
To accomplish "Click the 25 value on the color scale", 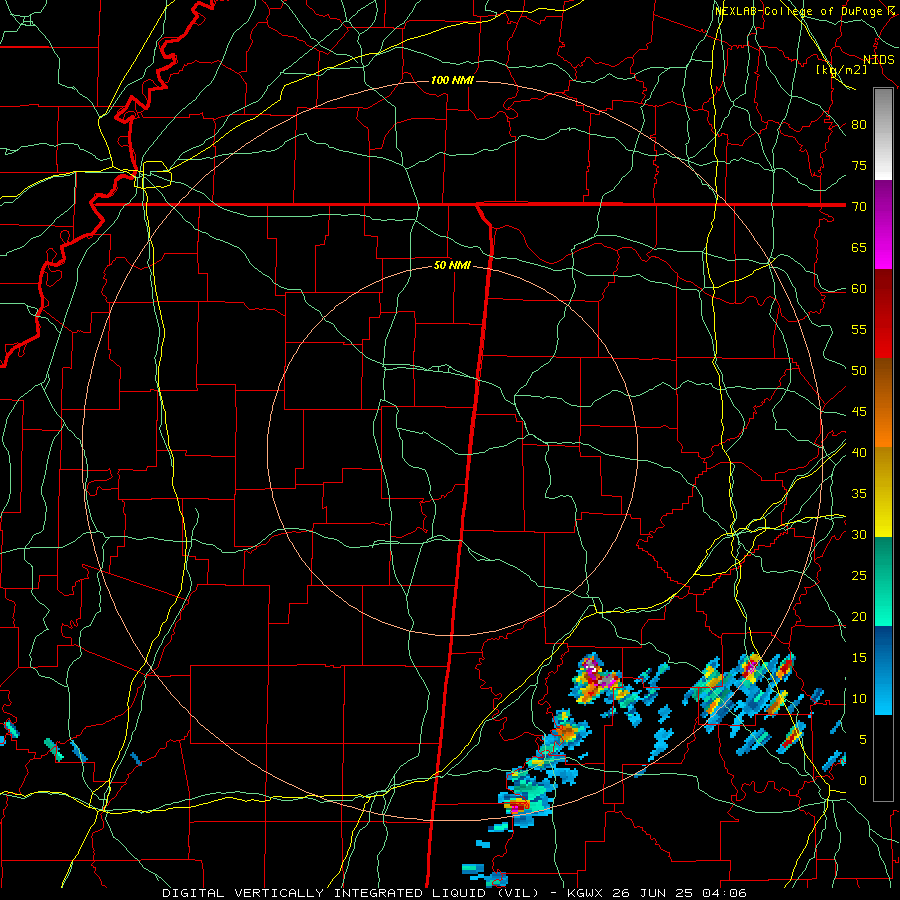I will 859,576.
